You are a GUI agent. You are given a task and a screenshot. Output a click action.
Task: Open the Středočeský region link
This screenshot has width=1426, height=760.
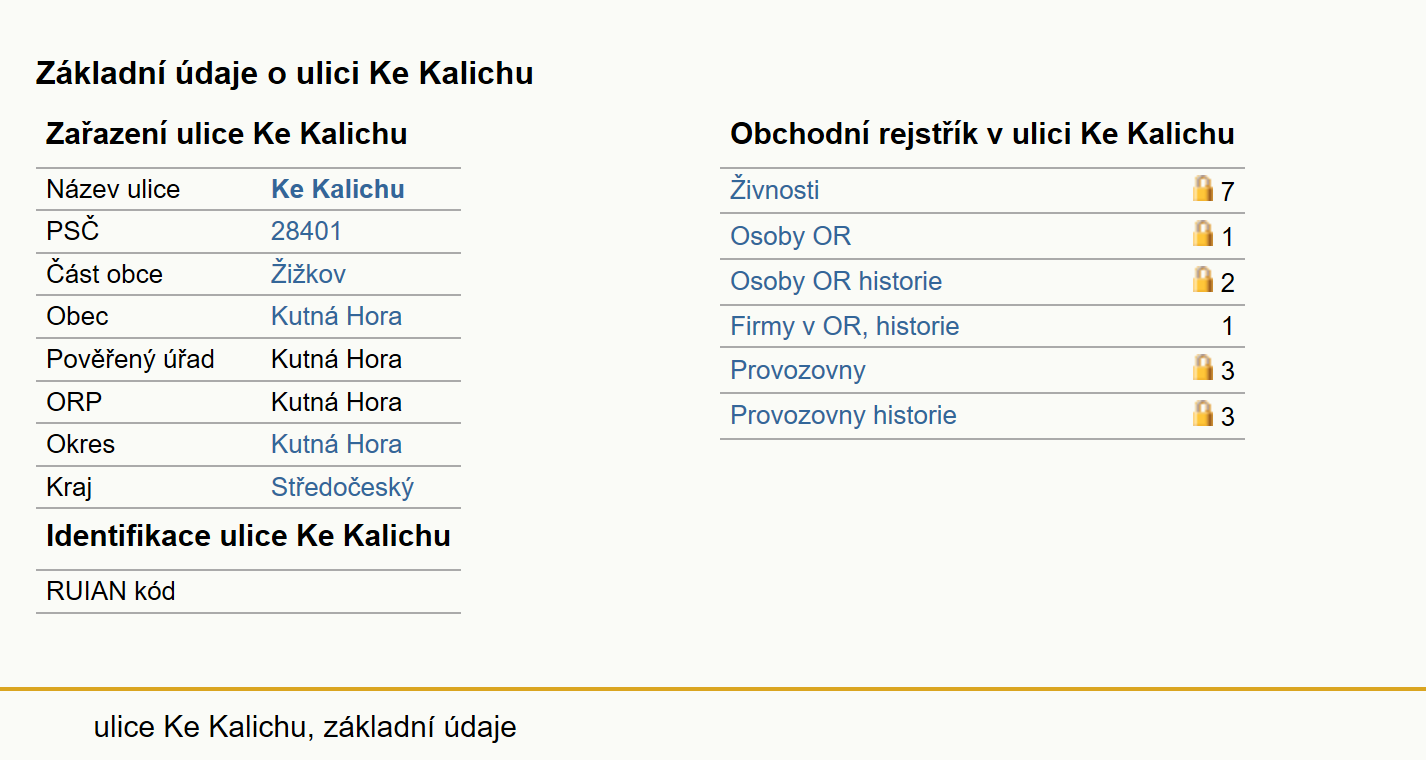(x=342, y=487)
